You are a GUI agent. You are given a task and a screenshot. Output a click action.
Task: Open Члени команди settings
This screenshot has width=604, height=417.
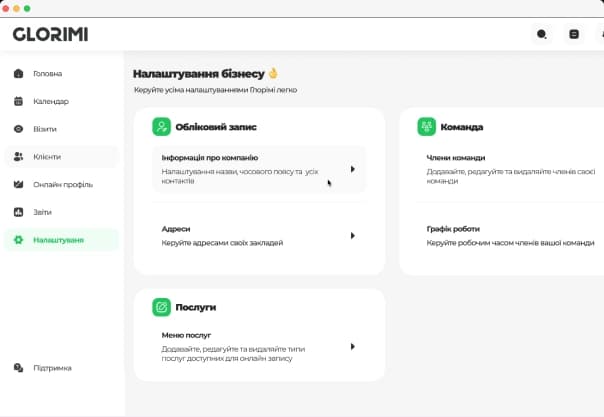[456, 158]
